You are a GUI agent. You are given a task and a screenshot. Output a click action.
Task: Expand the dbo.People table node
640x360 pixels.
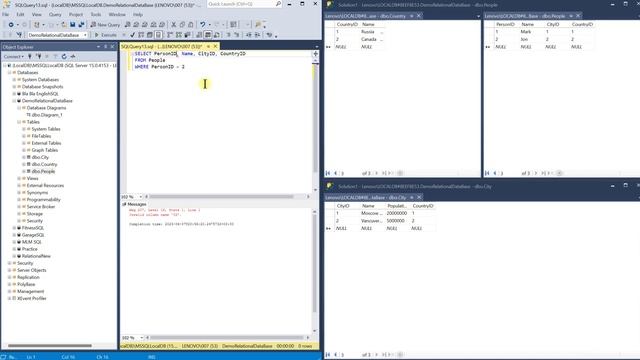click(24, 171)
